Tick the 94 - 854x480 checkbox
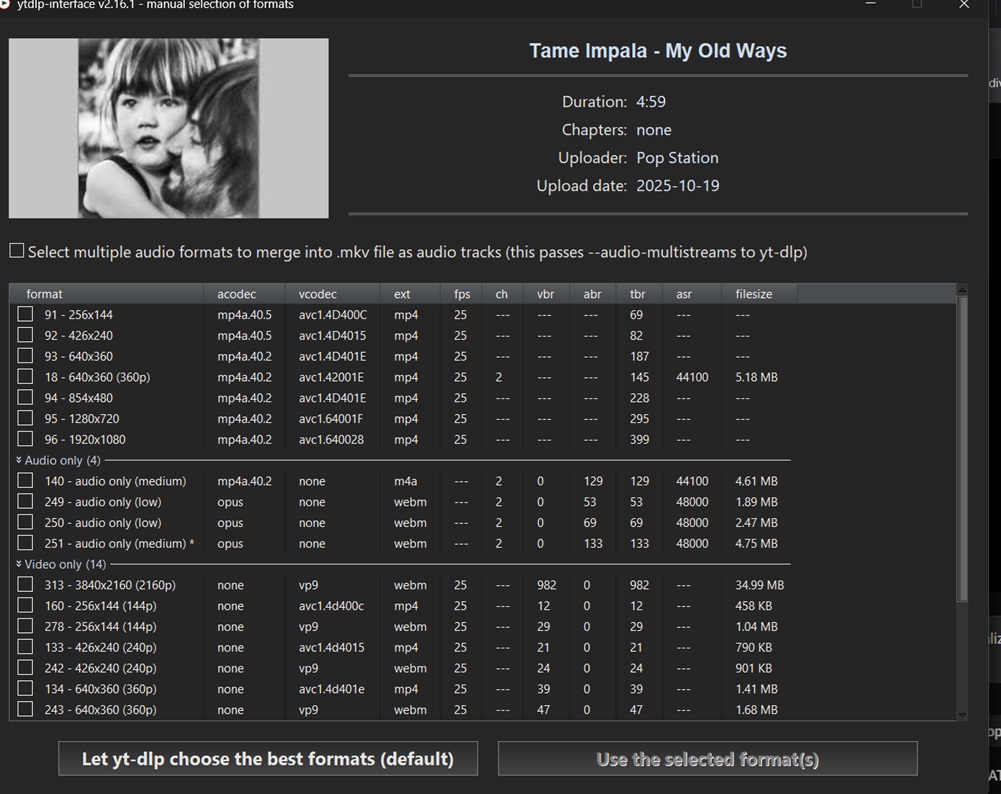Image resolution: width=1001 pixels, height=794 pixels. pos(25,398)
